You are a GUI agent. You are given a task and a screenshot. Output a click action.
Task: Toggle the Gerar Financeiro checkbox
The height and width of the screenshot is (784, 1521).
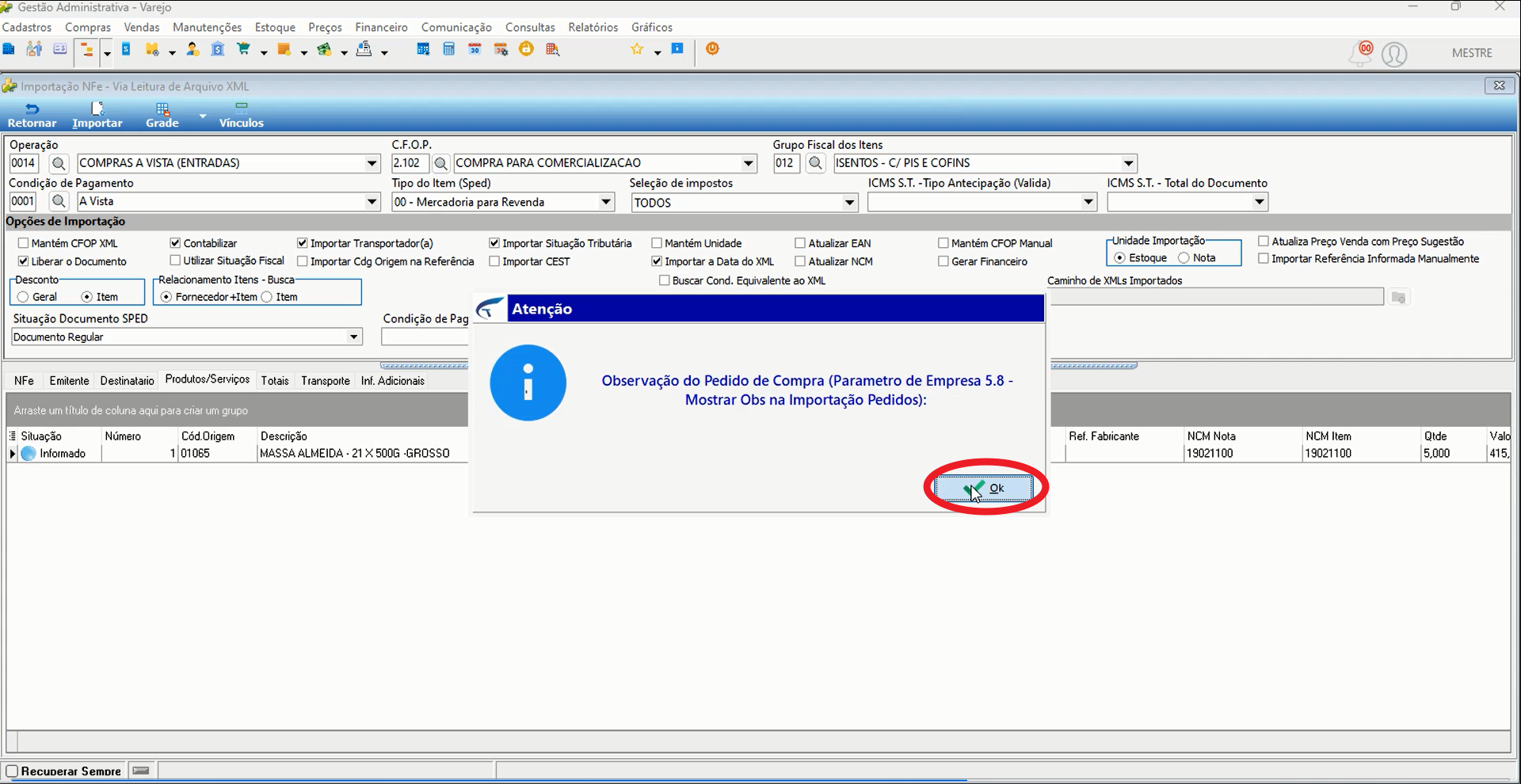[943, 261]
